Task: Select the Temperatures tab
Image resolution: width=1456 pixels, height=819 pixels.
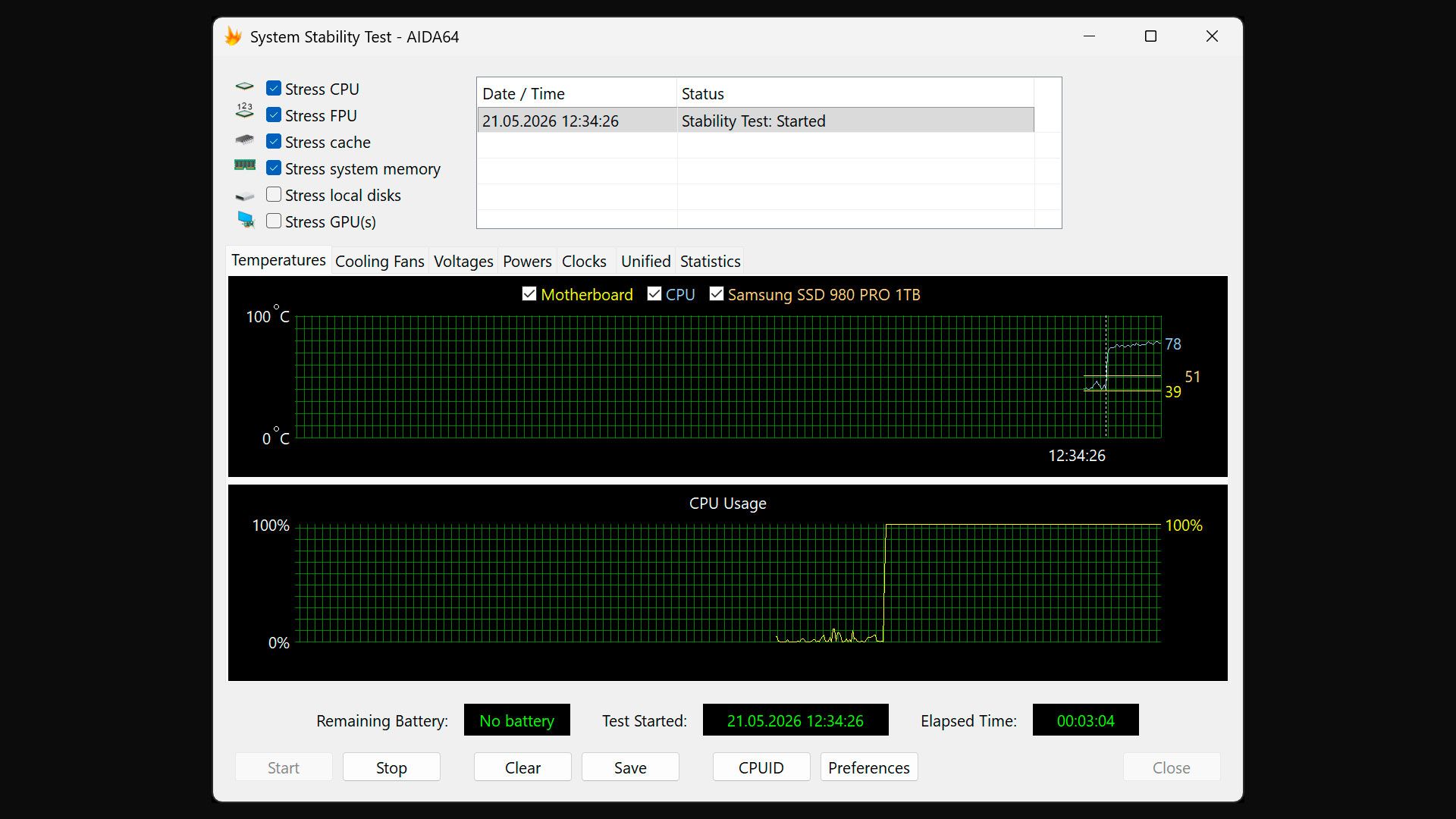Action: [278, 260]
